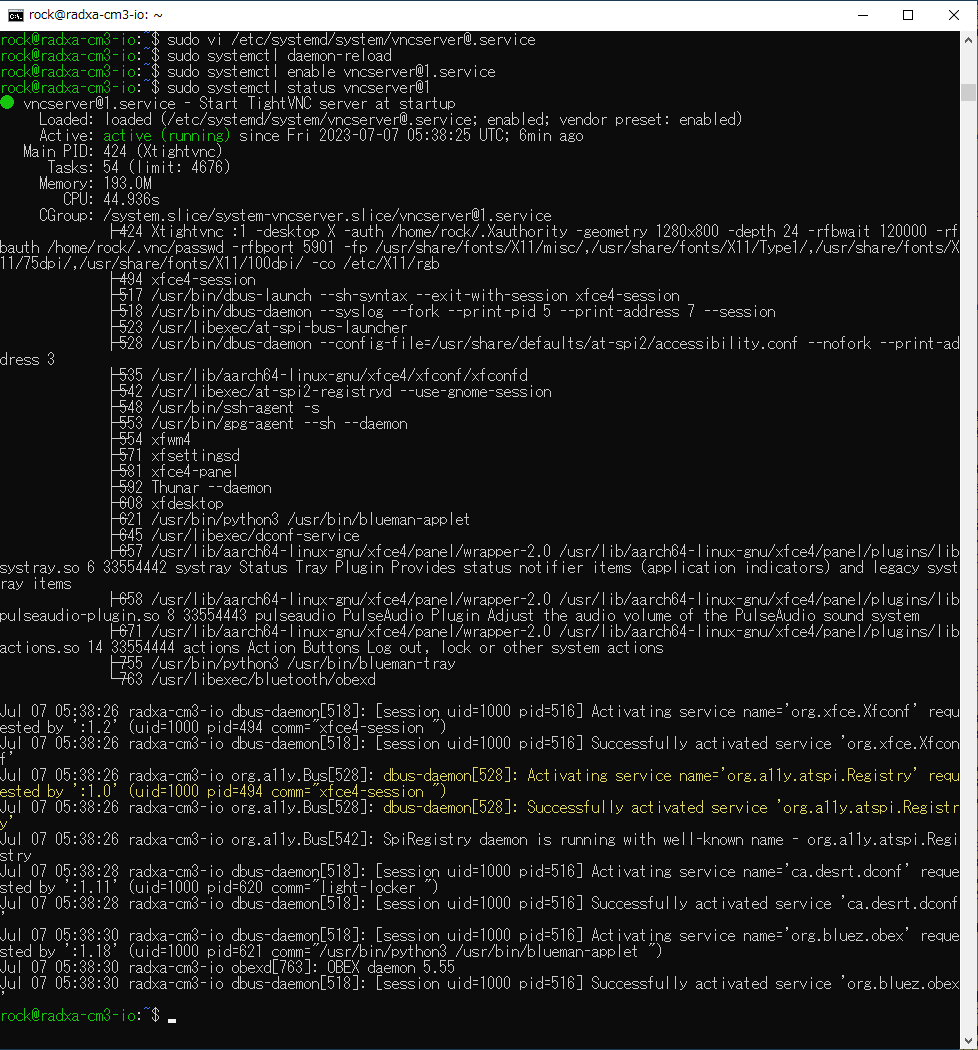The height and width of the screenshot is (1050, 978).
Task: Click the scrollbar down arrow
Action: tap(969, 1041)
